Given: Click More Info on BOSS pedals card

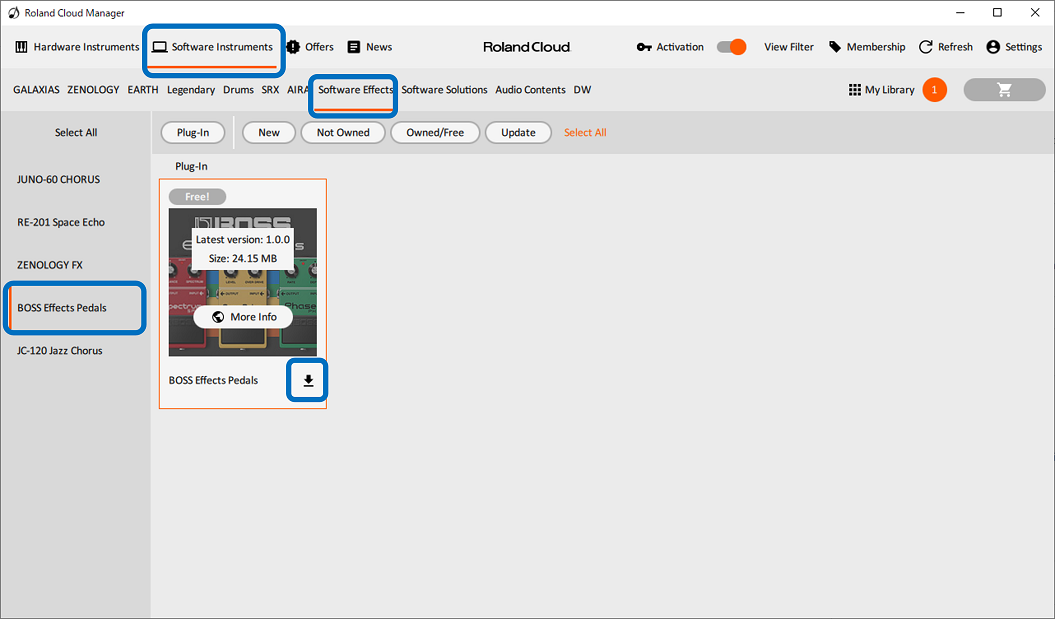Looking at the screenshot, I should [244, 317].
